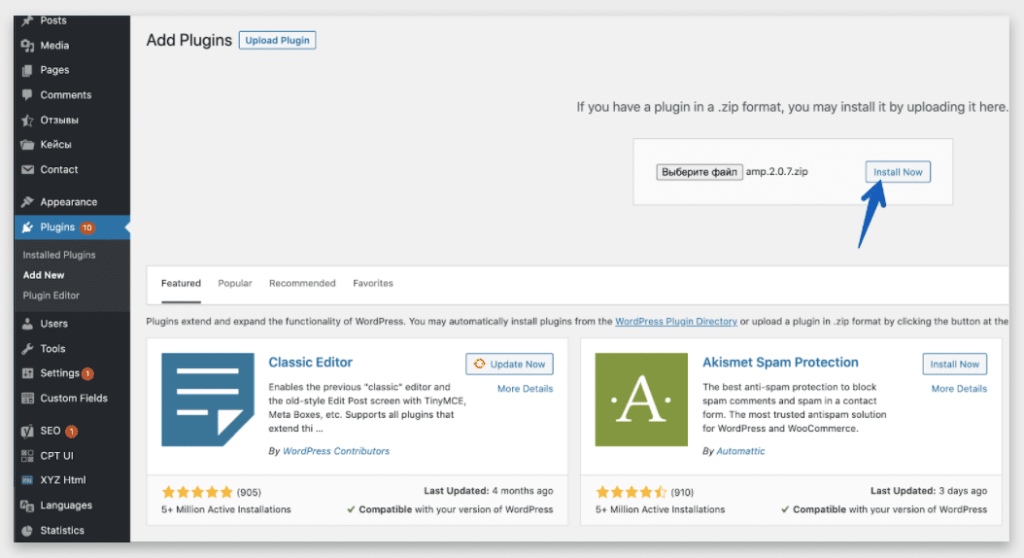The width and height of the screenshot is (1024, 558).
Task: Click the Media icon in sidebar
Action: [x=27, y=46]
